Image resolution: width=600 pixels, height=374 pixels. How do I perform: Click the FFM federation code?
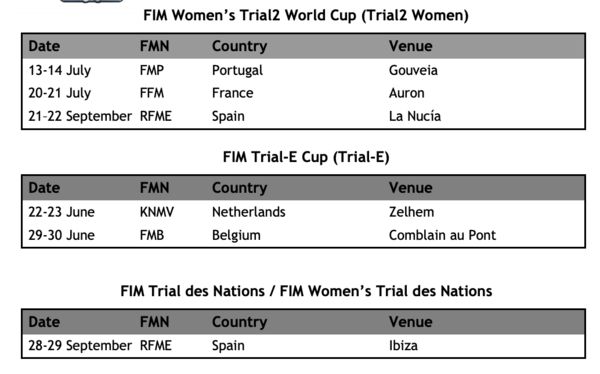pos(152,93)
